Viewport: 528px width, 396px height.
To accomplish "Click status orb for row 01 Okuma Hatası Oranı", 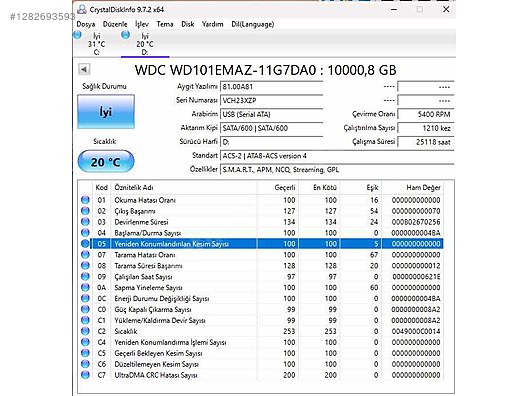I will (x=86, y=200).
